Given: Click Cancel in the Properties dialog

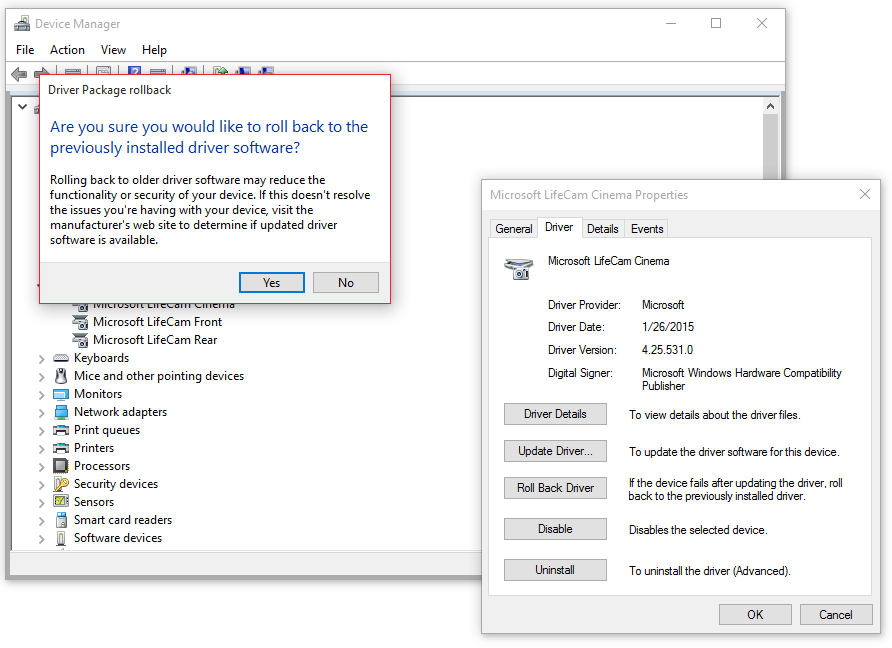Looking at the screenshot, I should [x=836, y=615].
